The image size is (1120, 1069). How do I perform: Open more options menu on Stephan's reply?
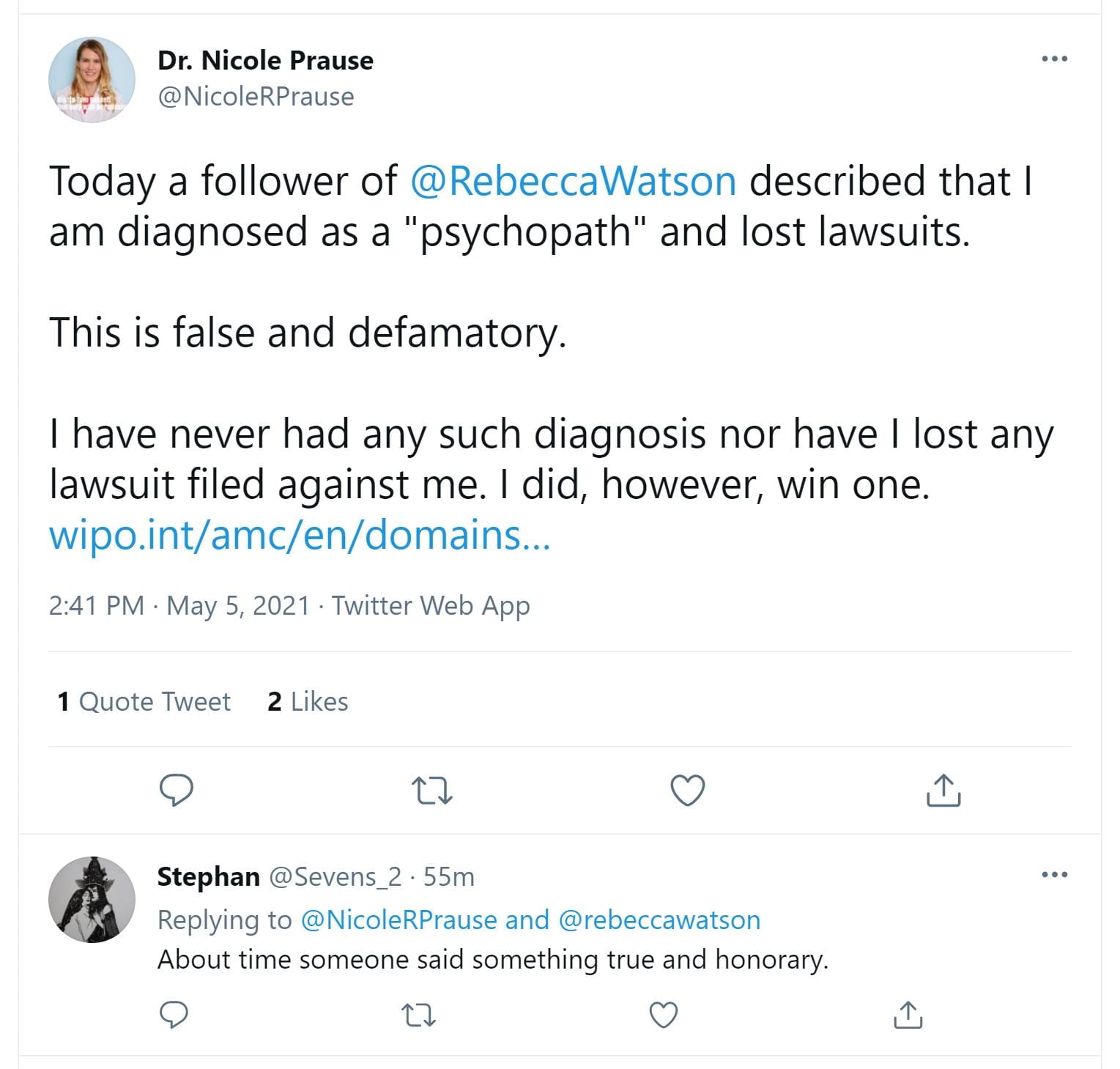coord(1054,874)
